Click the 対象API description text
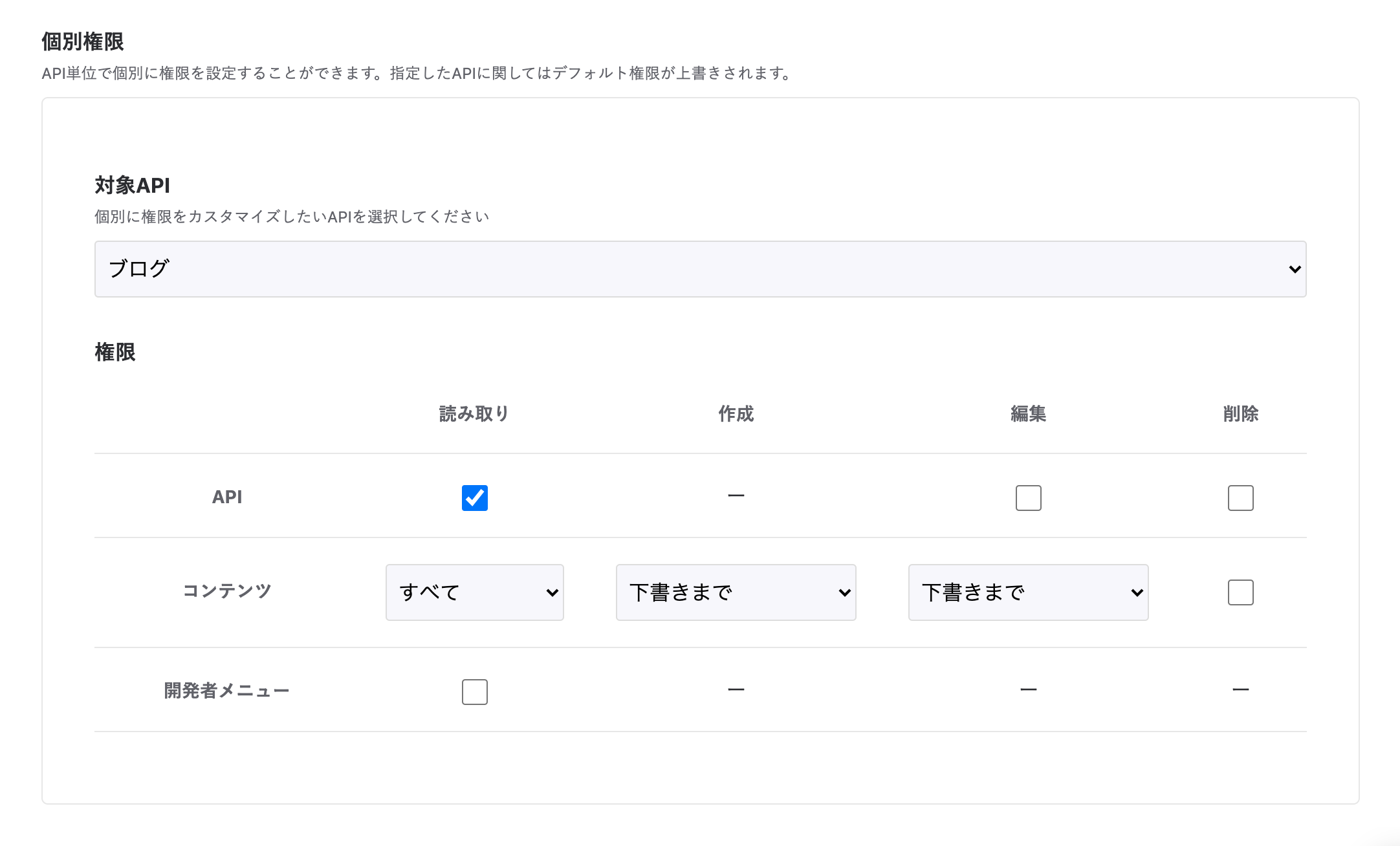The width and height of the screenshot is (1400, 846). [x=292, y=217]
